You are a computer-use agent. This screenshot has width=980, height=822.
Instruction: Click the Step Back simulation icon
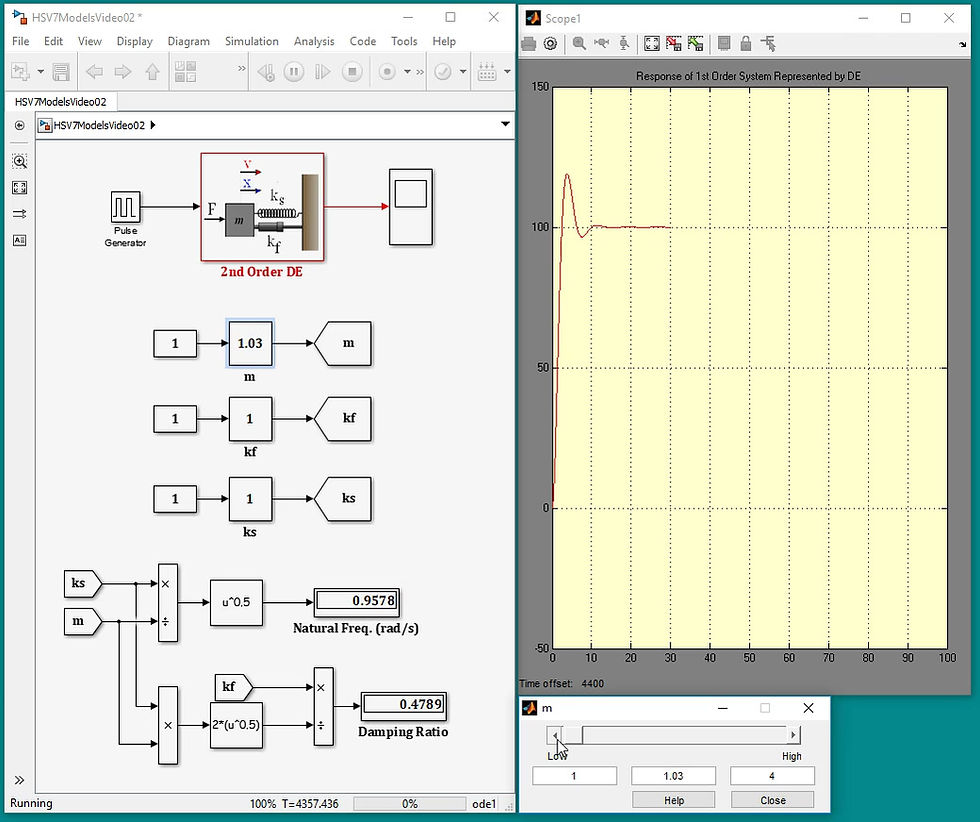click(x=266, y=72)
